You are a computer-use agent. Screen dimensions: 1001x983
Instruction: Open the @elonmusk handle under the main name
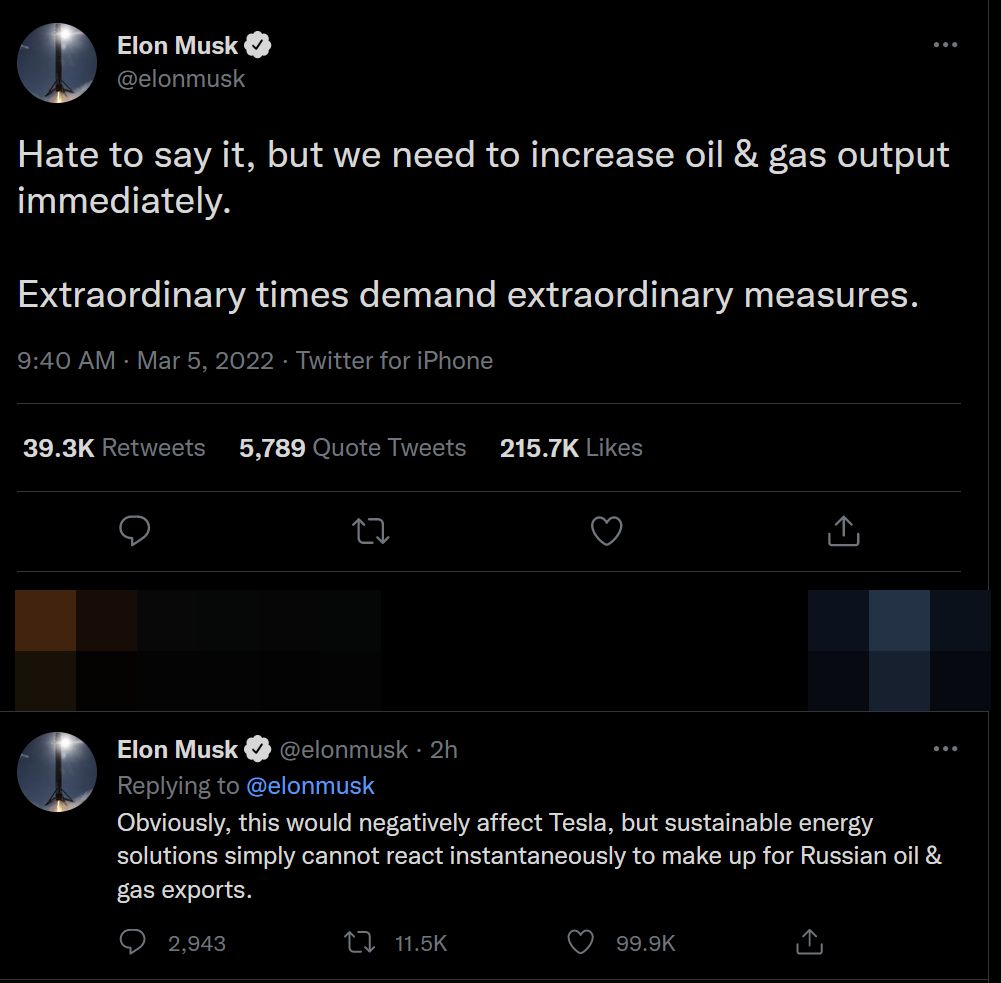(181, 79)
